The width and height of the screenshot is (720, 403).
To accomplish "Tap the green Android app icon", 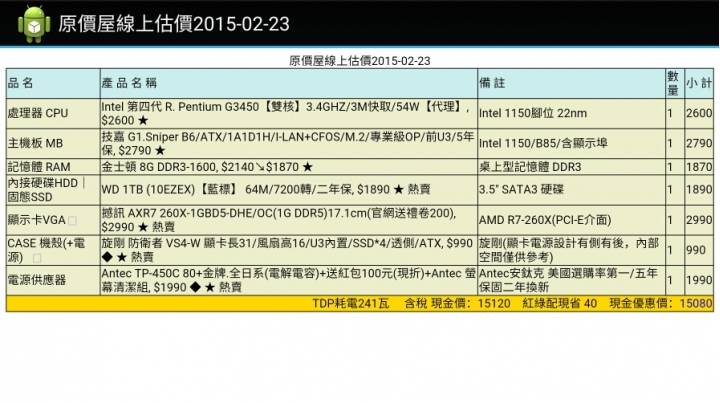I will [34, 24].
